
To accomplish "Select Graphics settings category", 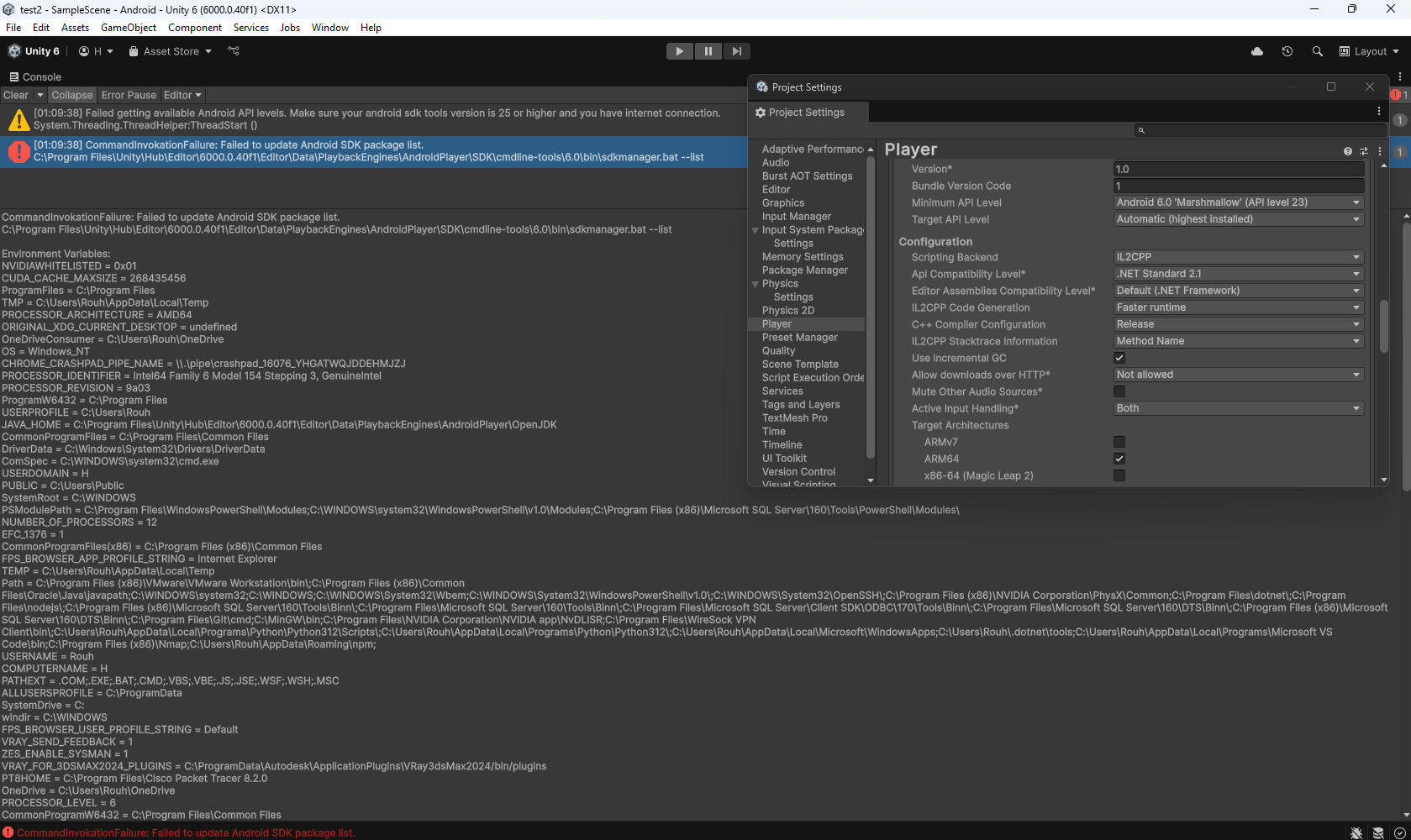I will point(783,203).
